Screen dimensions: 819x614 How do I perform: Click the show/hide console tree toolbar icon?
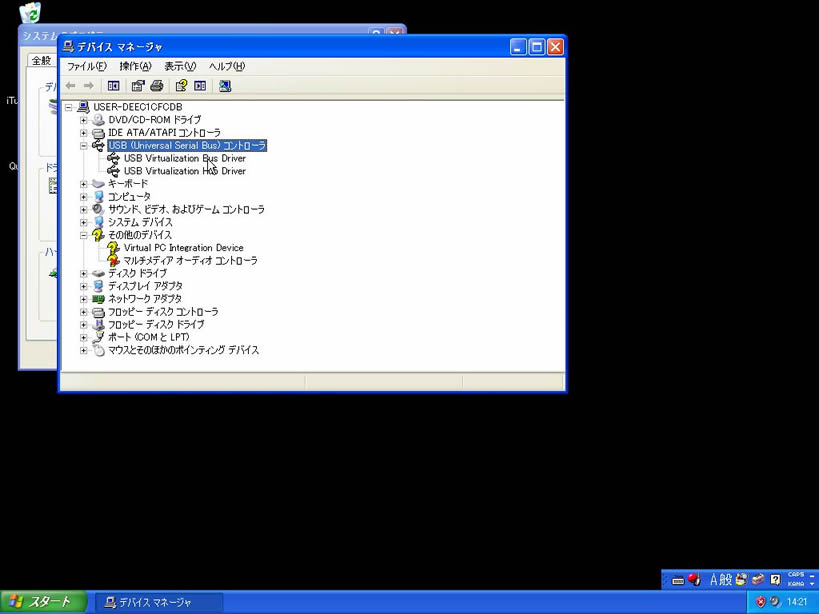tap(113, 86)
